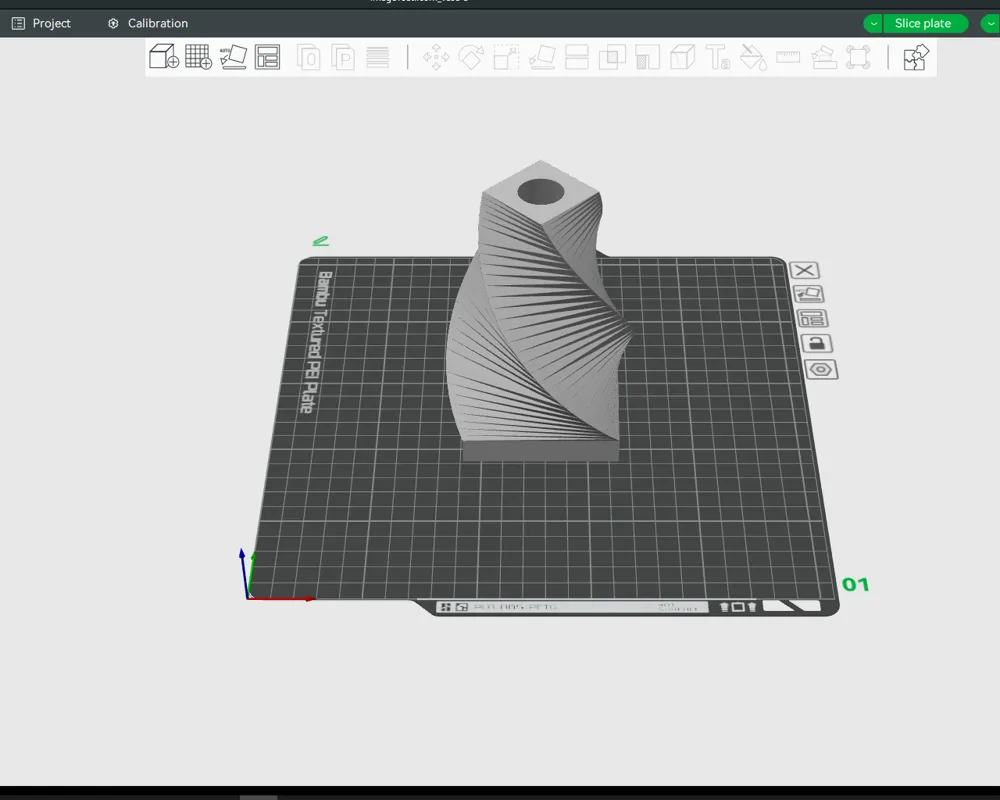Open the Calibration tab
The height and width of the screenshot is (800, 1000).
(x=148, y=24)
